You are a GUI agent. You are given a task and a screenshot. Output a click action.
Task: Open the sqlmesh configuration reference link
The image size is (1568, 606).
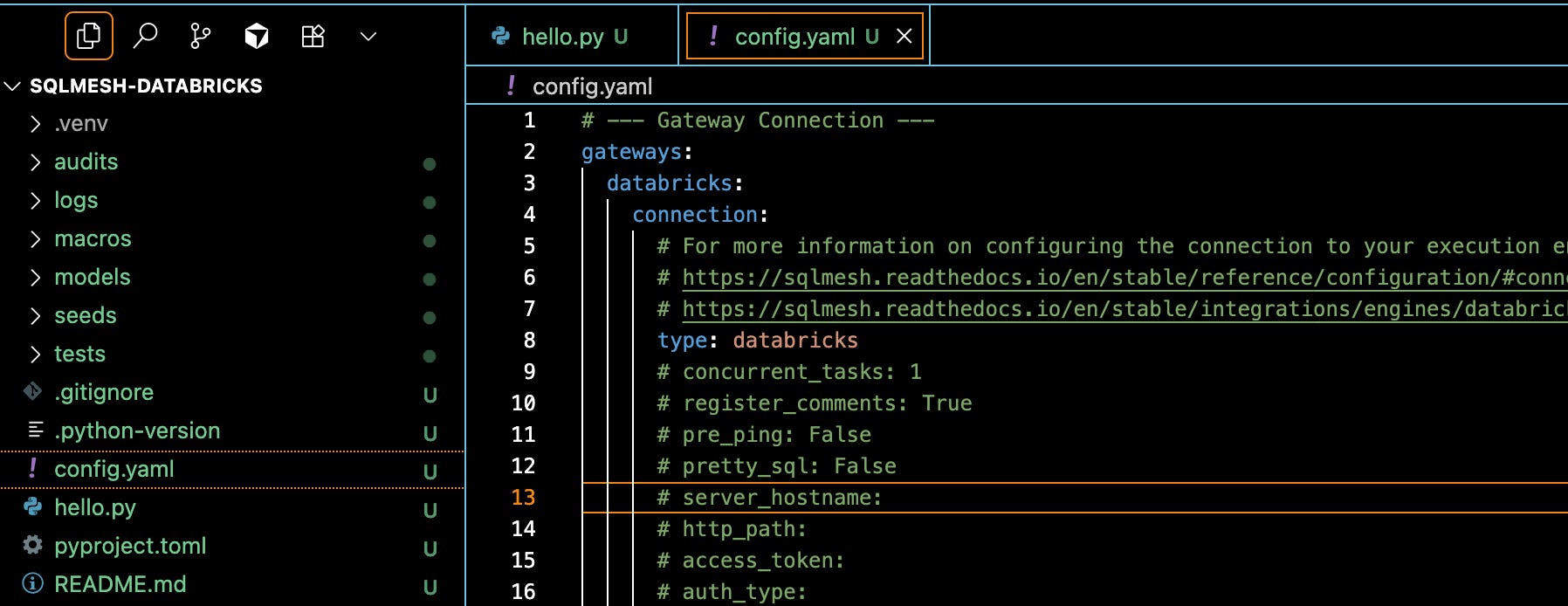[1124, 278]
